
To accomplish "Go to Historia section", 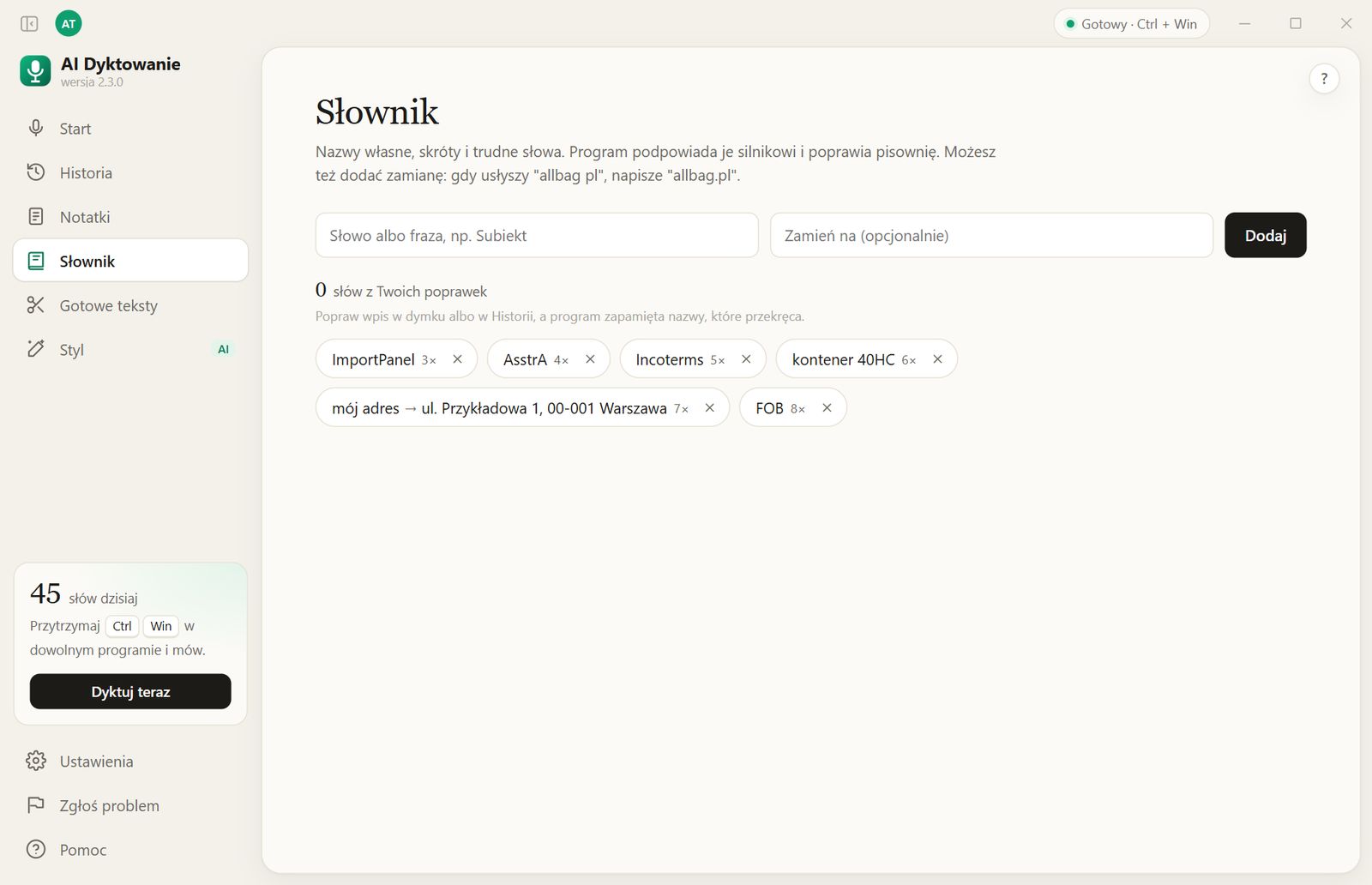I will tap(130, 173).
